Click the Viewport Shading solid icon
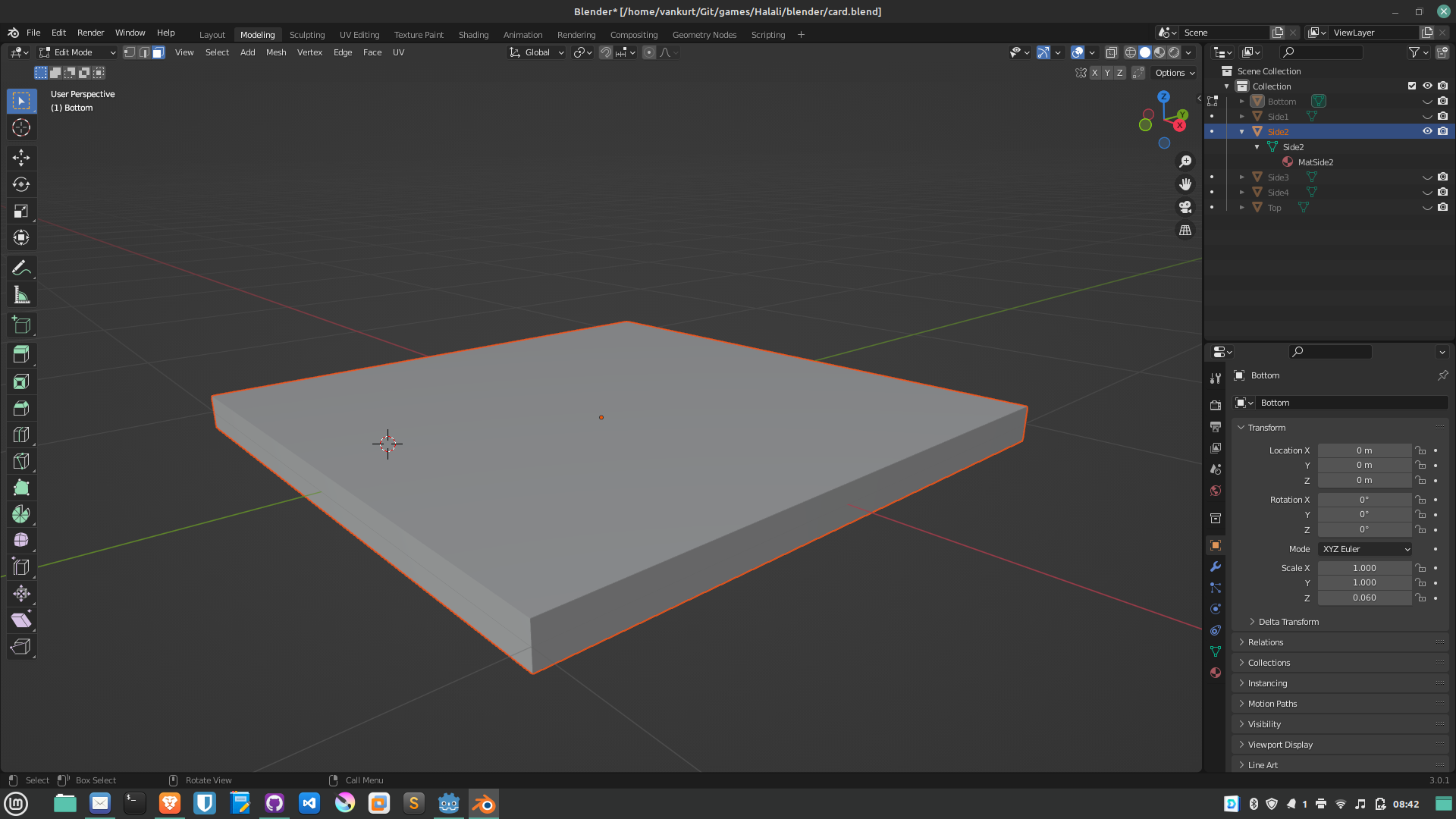The height and width of the screenshot is (819, 1456). [1145, 52]
